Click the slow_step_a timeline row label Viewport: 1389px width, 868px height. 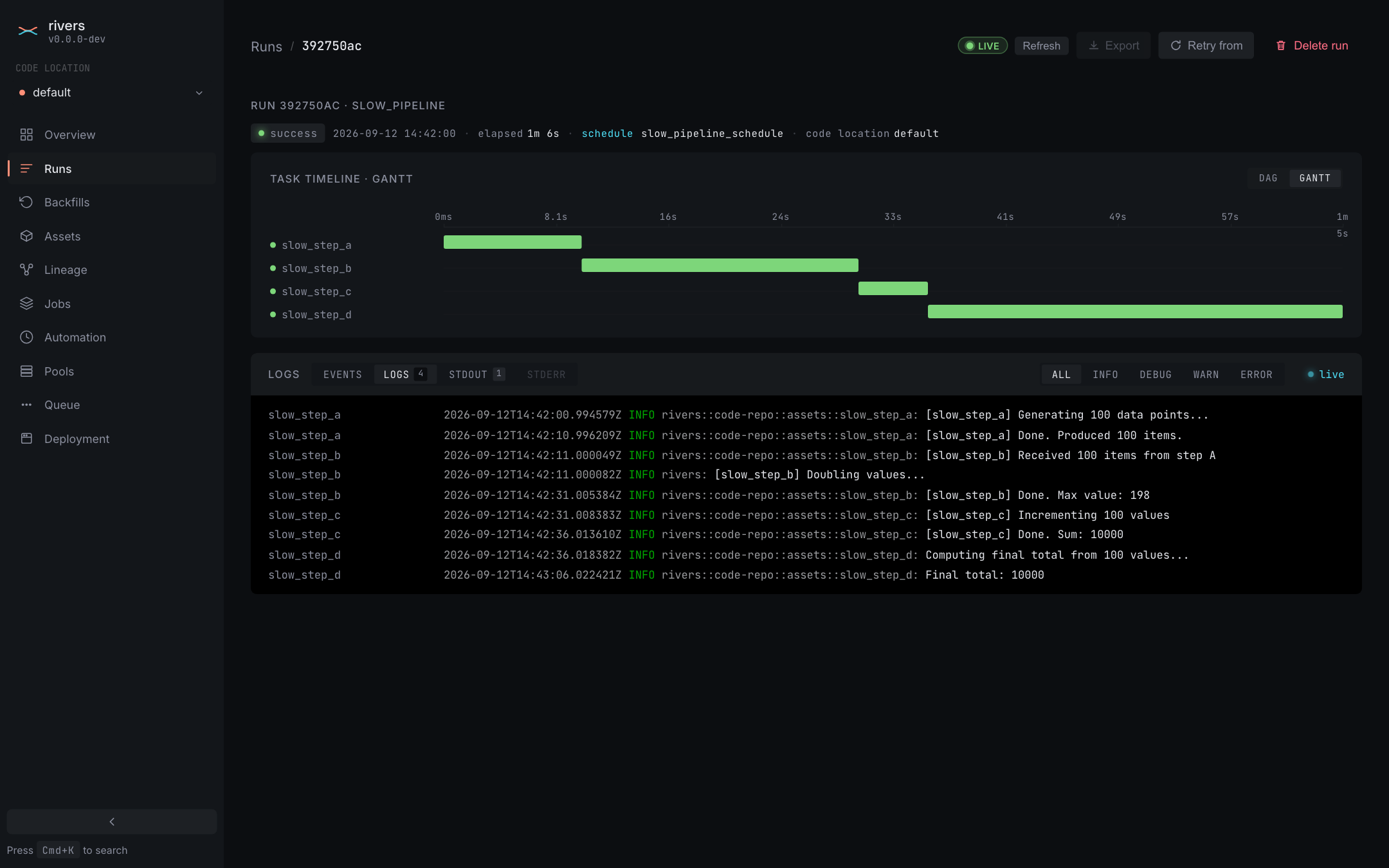click(316, 245)
